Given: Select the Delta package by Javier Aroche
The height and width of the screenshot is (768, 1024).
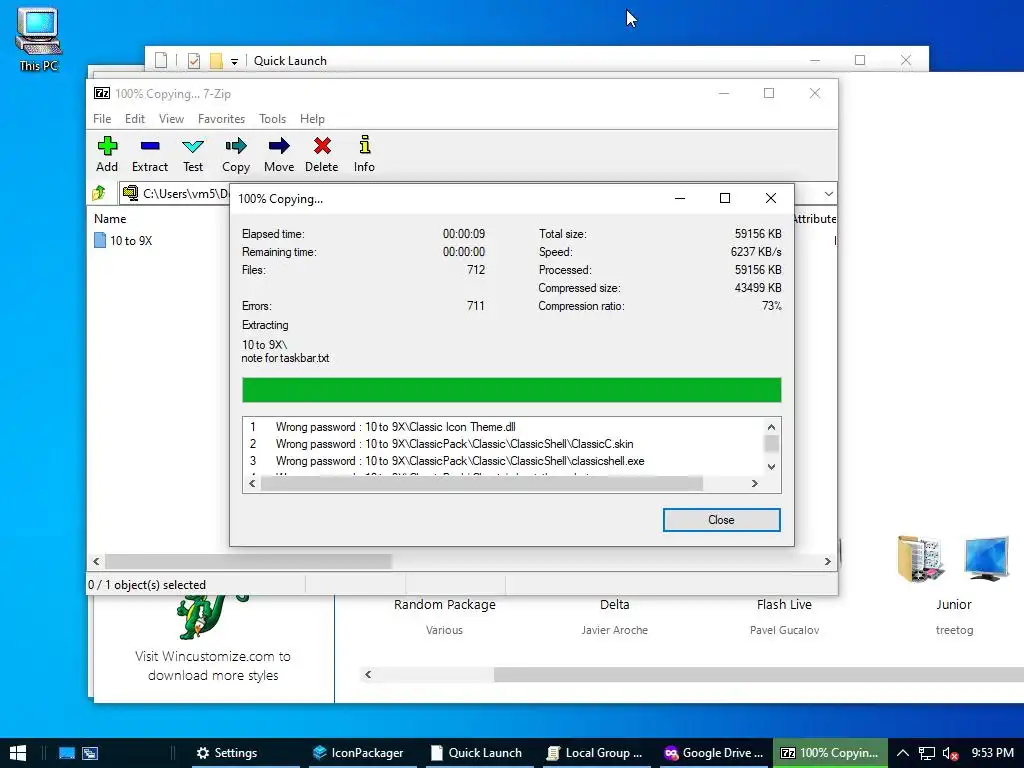Looking at the screenshot, I should coord(615,616).
